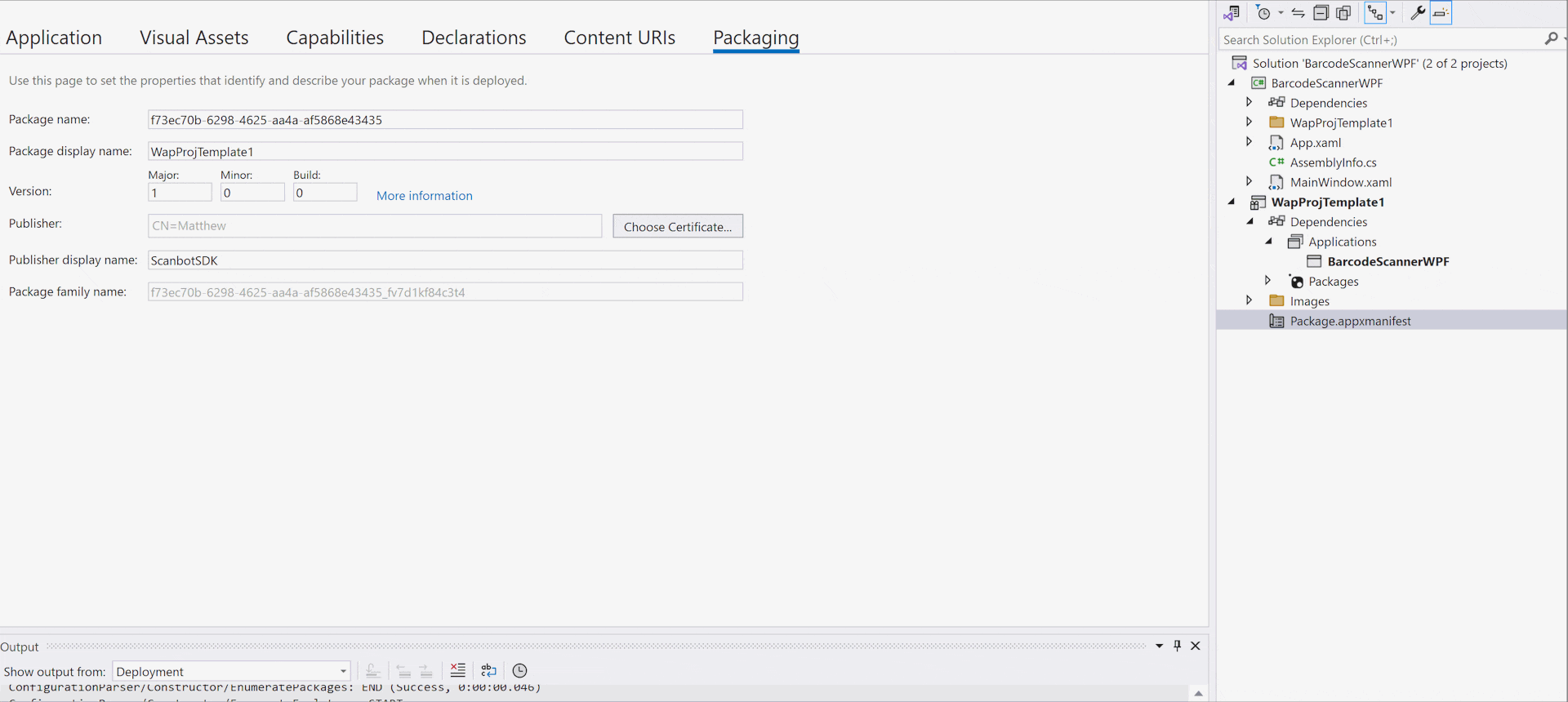Click the Choose Certificate button

click(678, 226)
